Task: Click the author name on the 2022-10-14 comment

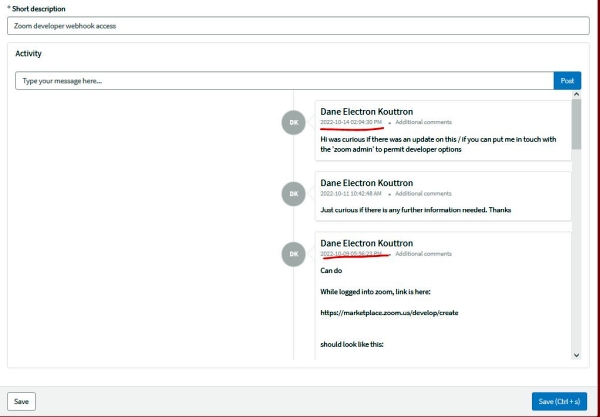Action: click(x=367, y=112)
